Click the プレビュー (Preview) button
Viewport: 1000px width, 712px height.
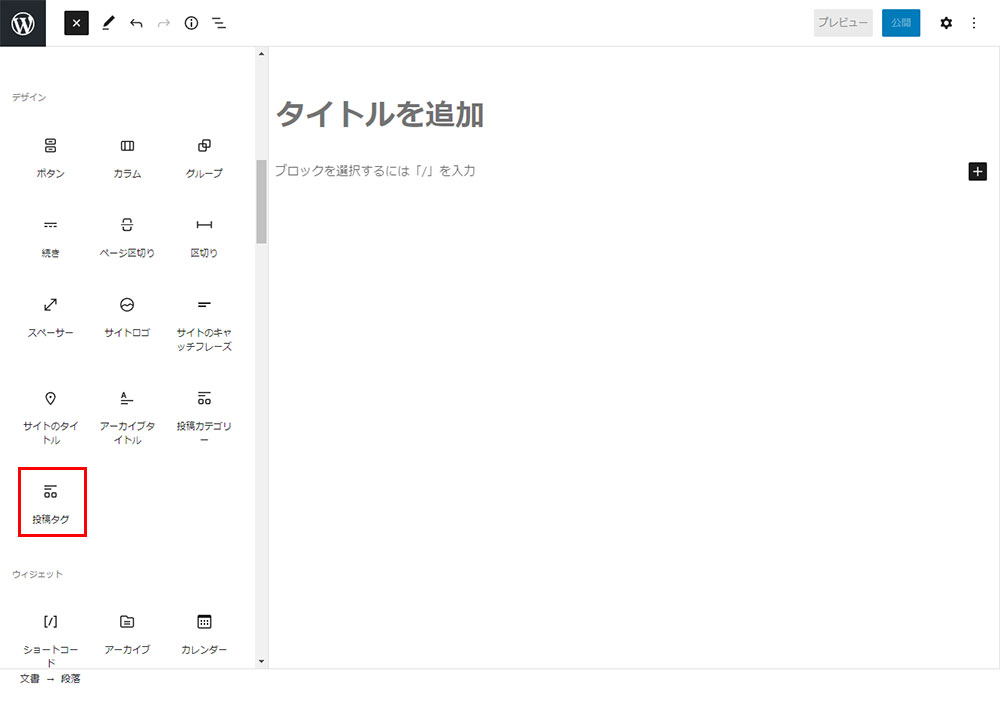tap(843, 23)
